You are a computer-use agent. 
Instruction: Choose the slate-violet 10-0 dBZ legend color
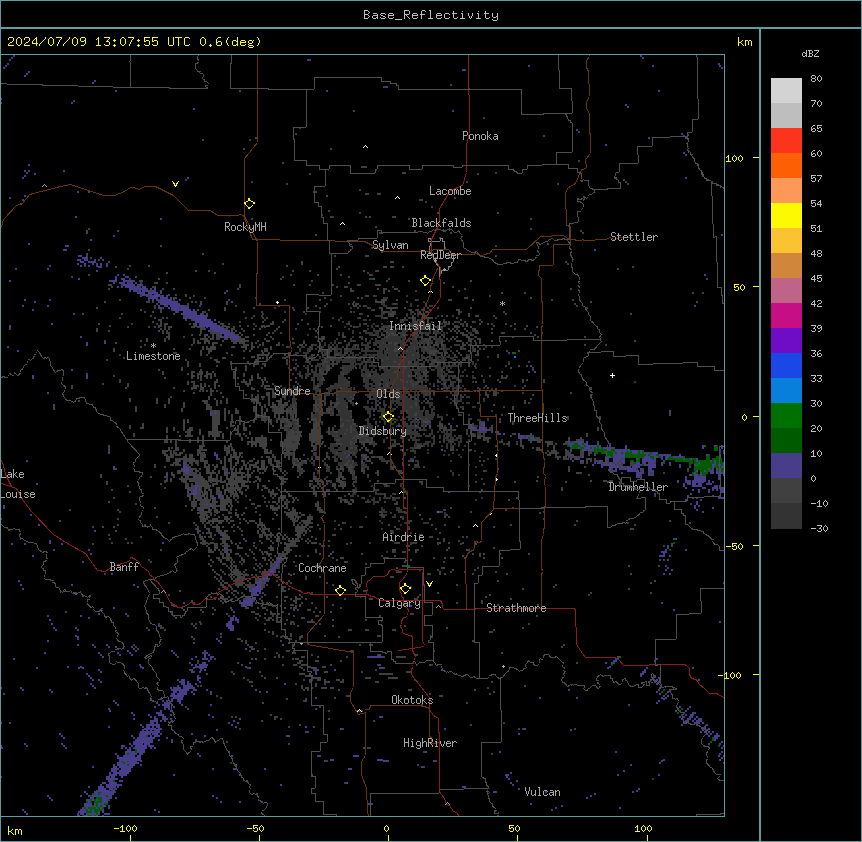786,466
